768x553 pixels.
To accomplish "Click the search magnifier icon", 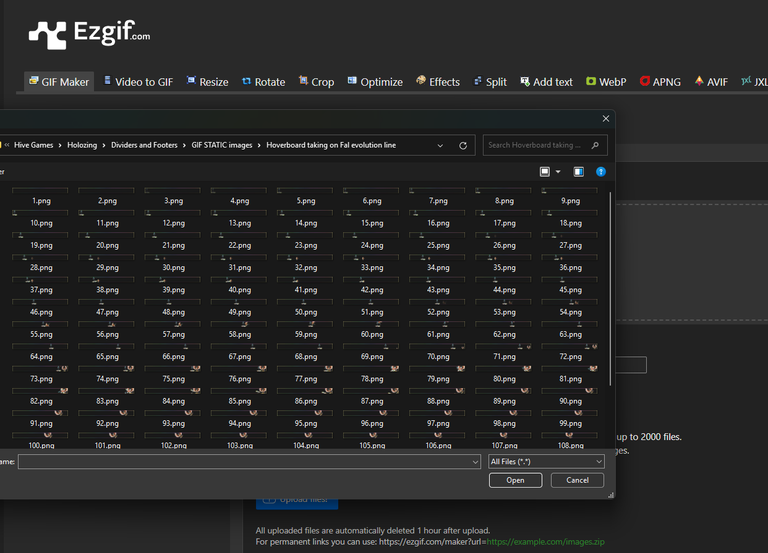I will (595, 145).
